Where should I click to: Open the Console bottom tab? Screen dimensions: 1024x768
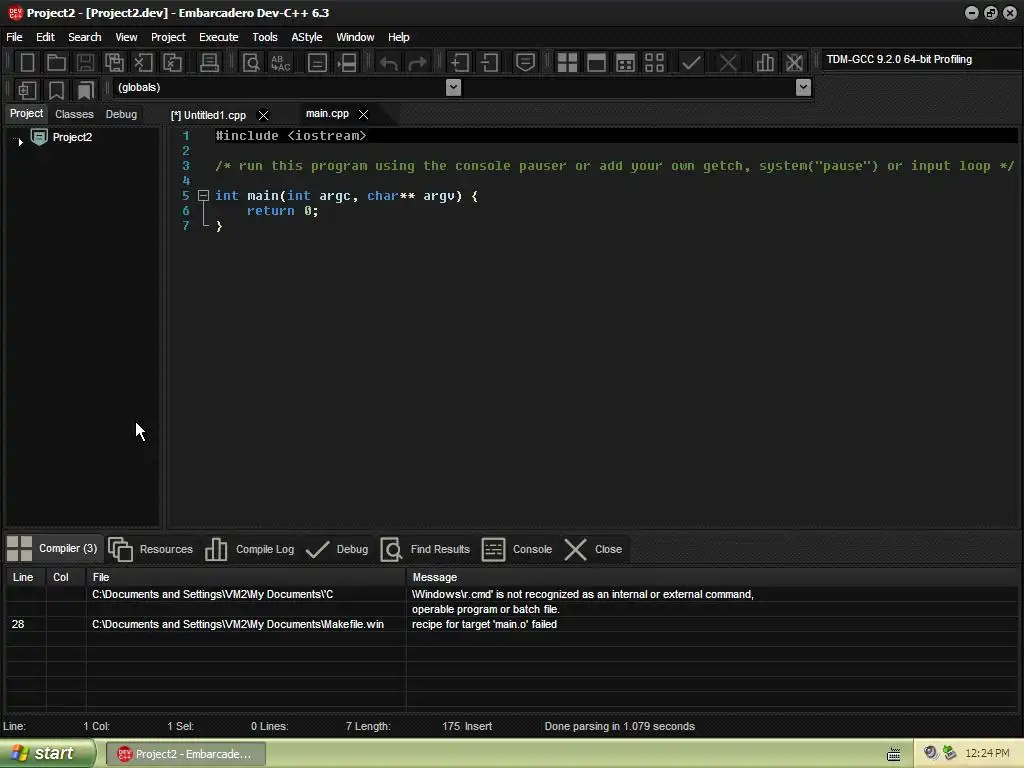517,549
